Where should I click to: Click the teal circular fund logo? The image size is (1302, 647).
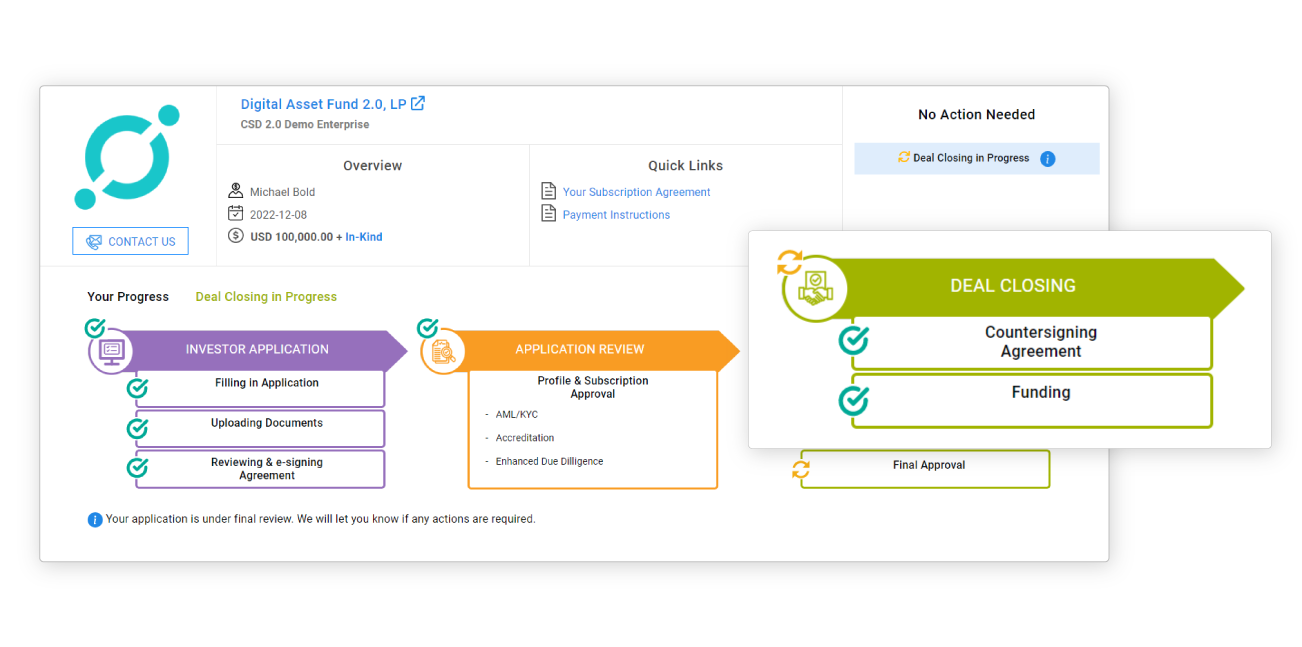click(128, 157)
